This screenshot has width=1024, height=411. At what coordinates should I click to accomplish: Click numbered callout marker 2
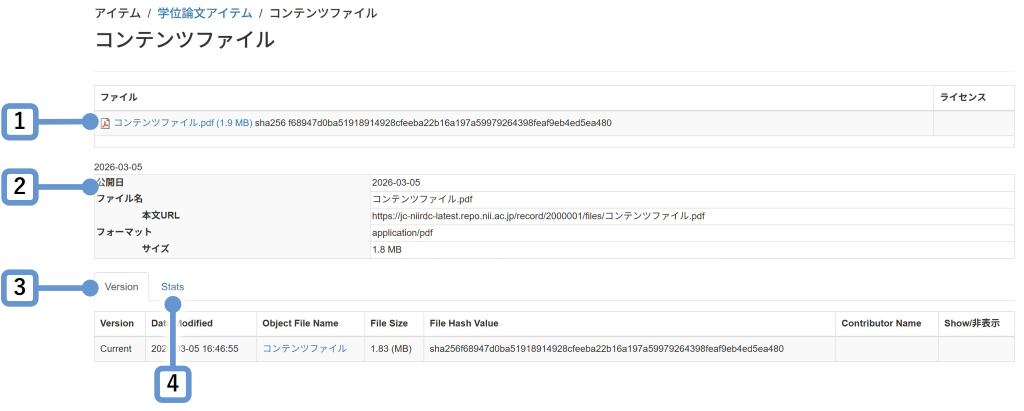point(21,186)
